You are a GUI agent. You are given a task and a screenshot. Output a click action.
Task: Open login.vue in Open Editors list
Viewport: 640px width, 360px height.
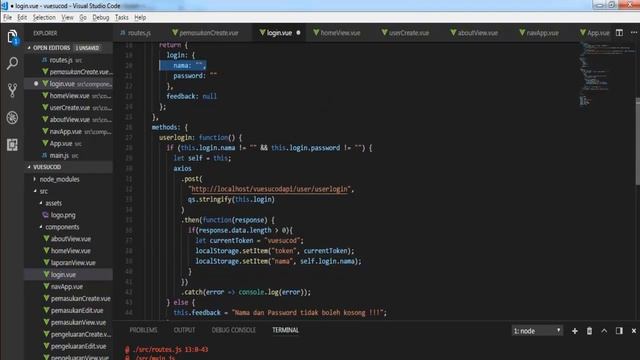69,84
